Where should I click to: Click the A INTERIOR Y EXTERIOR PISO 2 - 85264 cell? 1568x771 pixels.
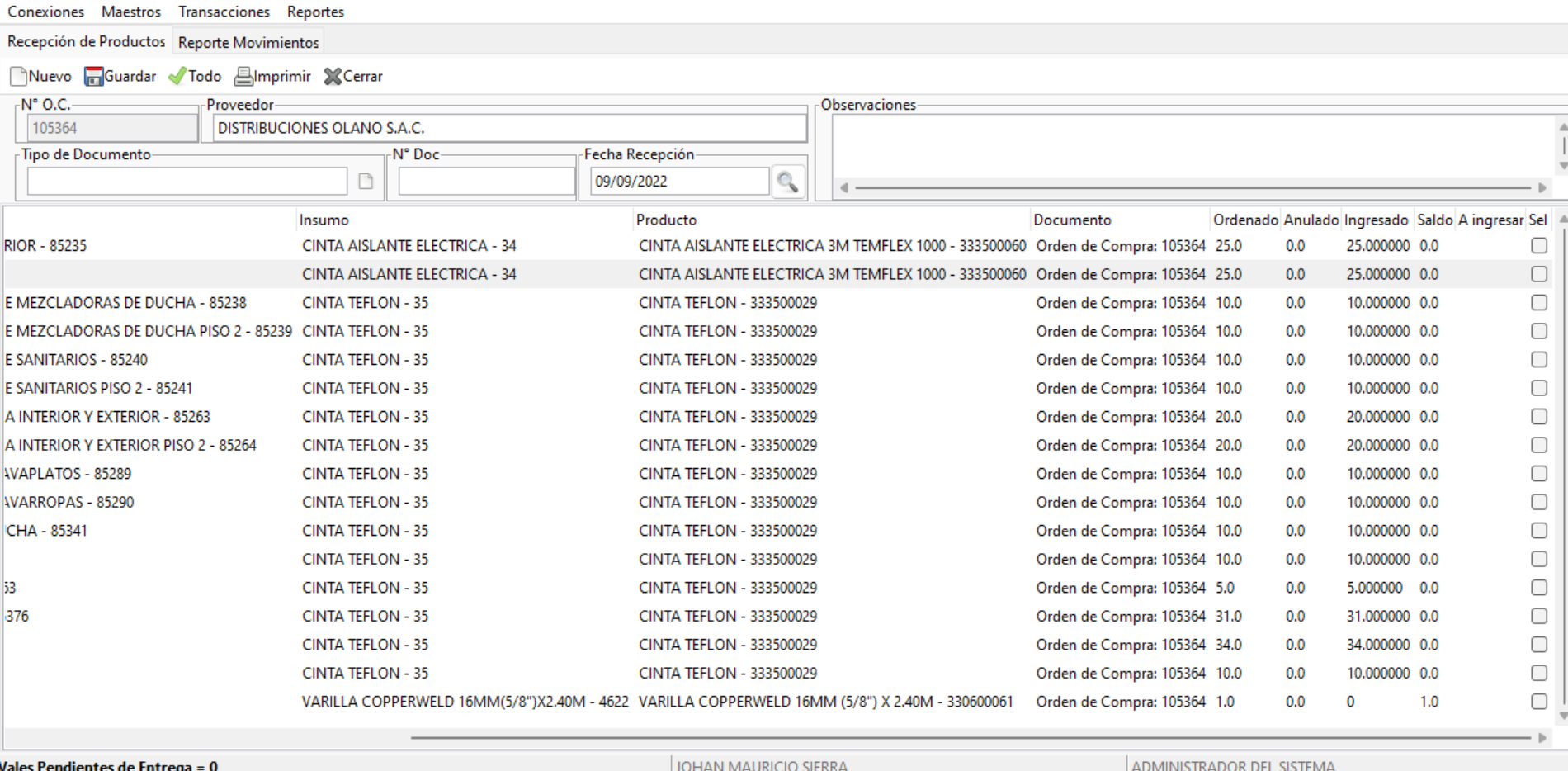tap(130, 445)
